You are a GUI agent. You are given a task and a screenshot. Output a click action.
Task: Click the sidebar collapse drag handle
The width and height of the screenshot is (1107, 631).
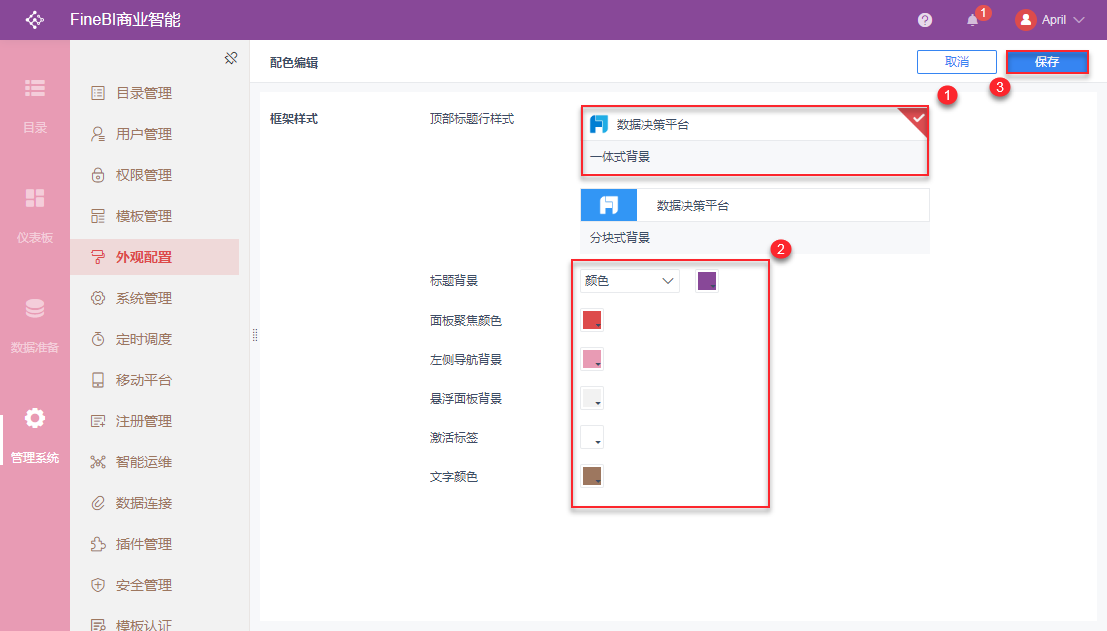click(x=255, y=335)
